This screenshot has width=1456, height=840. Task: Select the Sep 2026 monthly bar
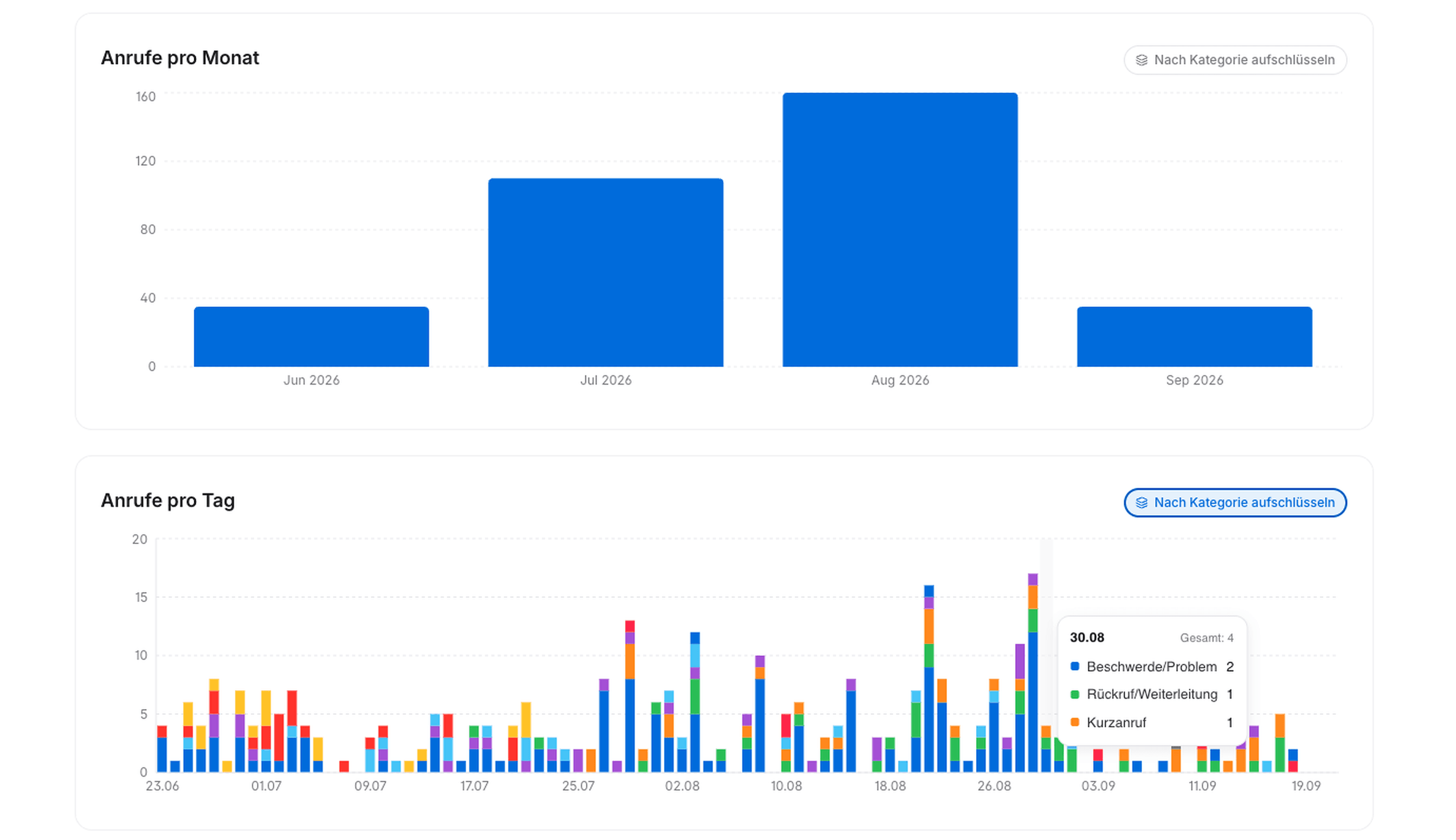click(1194, 336)
